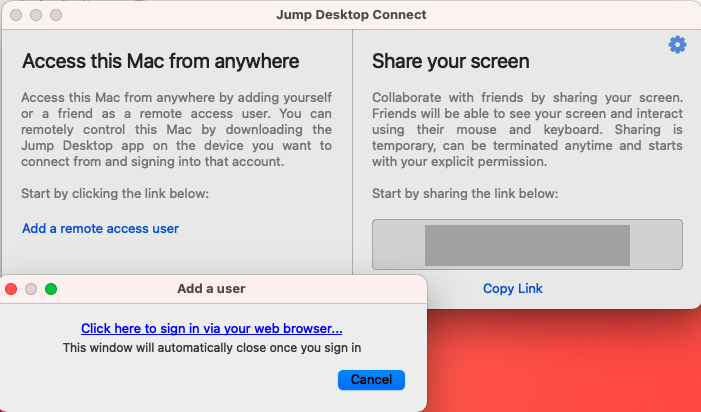701x412 pixels.
Task: Cancel the Add a user dialog
Action: pyautogui.click(x=371, y=380)
